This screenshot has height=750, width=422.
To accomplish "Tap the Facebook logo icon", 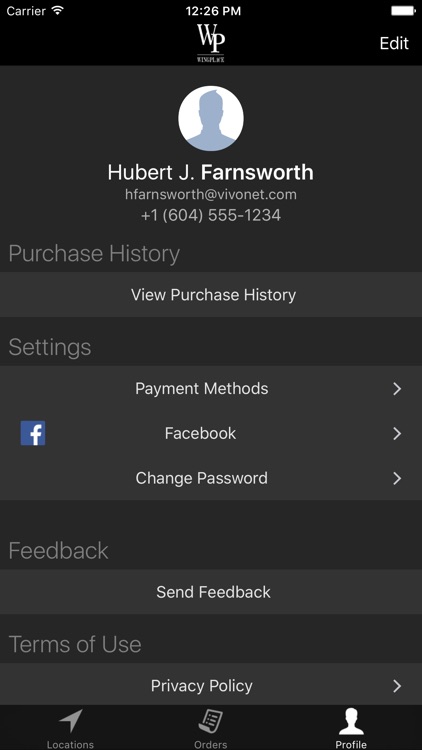I will 33,433.
